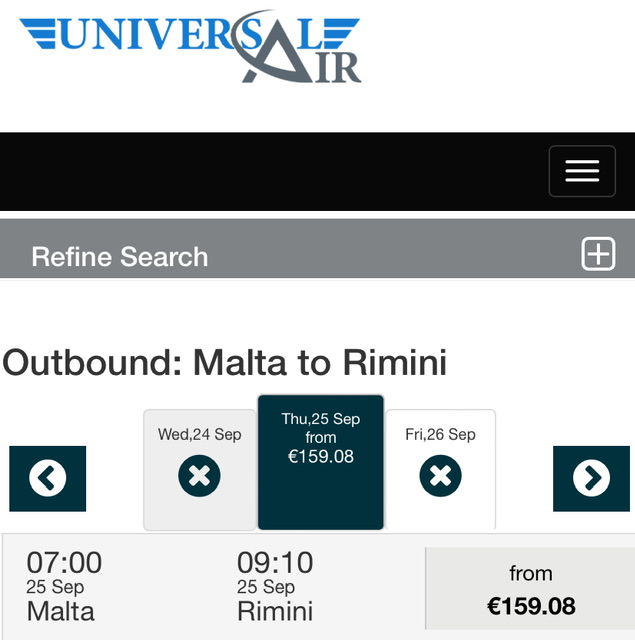Screen dimensions: 635x640
Task: Expand Refine Search with the plus icon
Action: pos(598,254)
